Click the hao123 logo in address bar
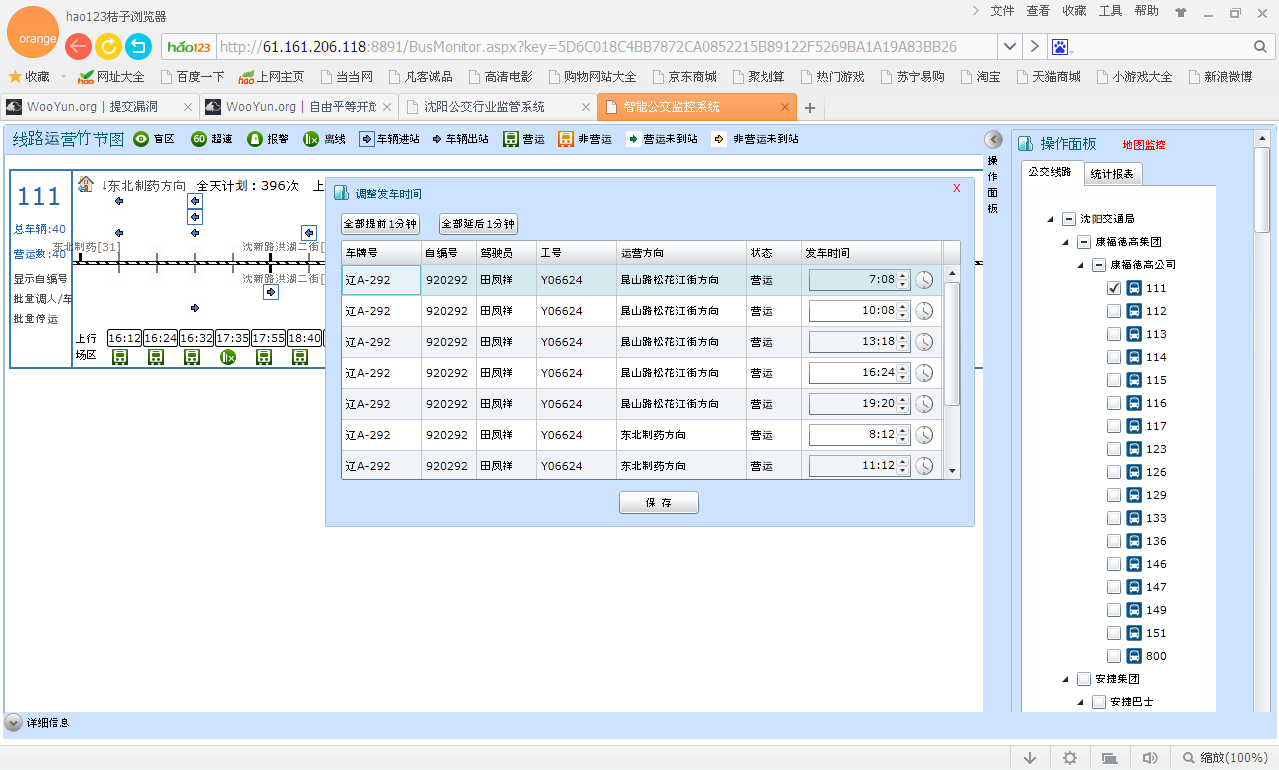Viewport: 1279px width, 770px height. tap(190, 47)
